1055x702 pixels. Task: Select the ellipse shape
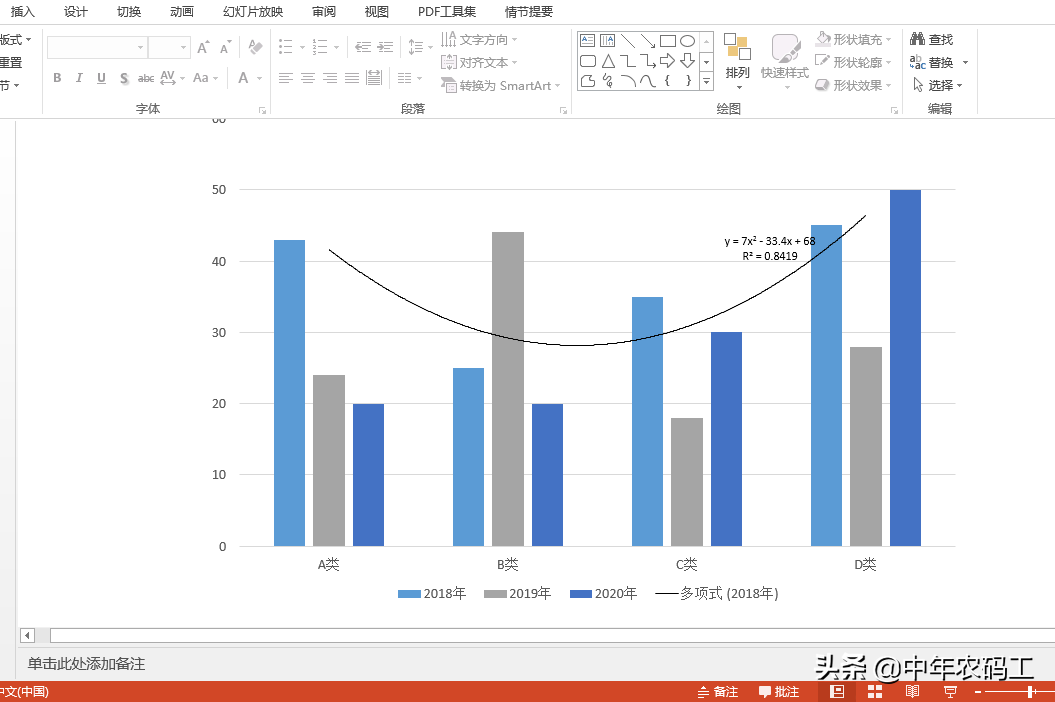(x=687, y=40)
